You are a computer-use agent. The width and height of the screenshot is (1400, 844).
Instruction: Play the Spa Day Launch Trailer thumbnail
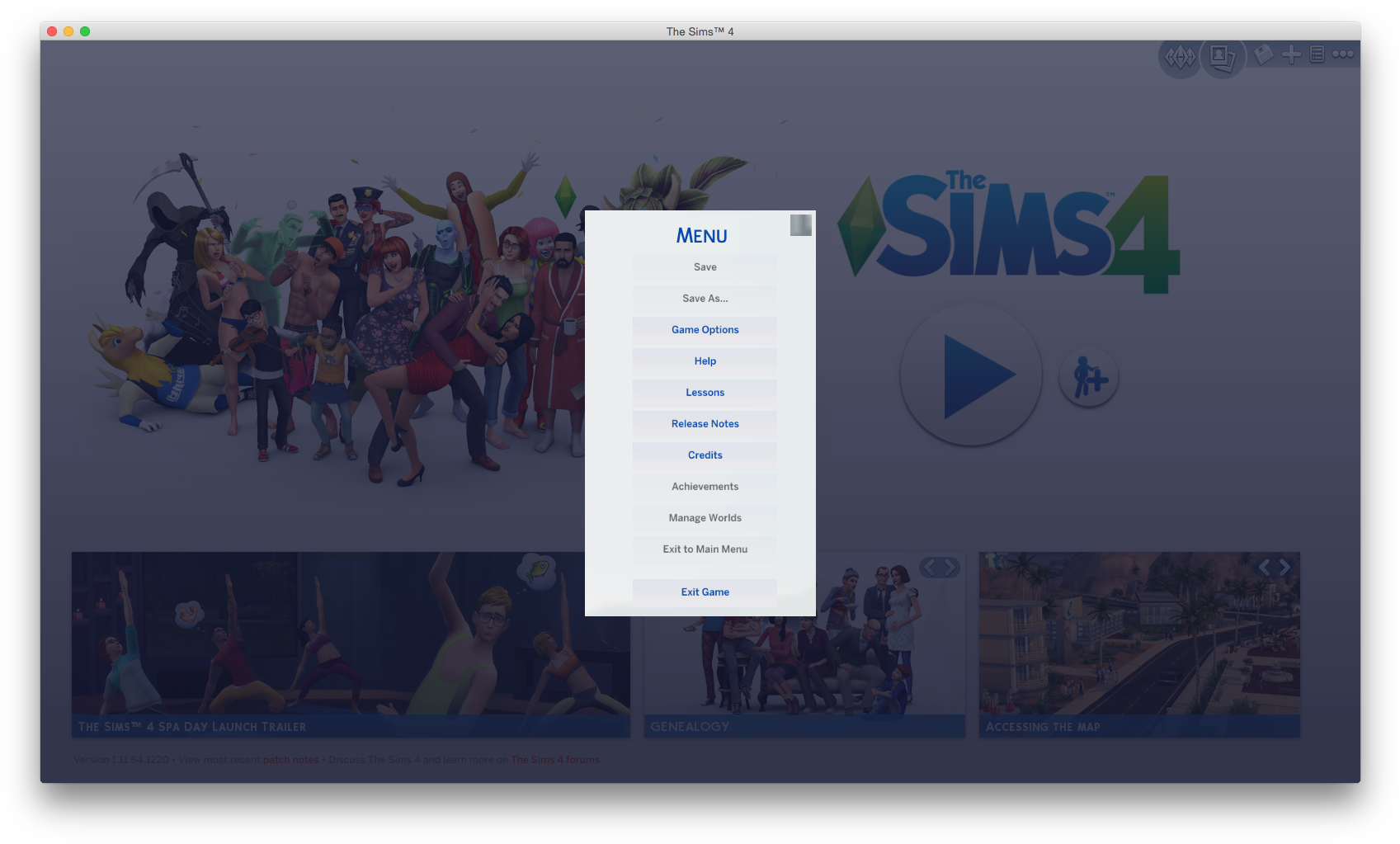[x=351, y=644]
